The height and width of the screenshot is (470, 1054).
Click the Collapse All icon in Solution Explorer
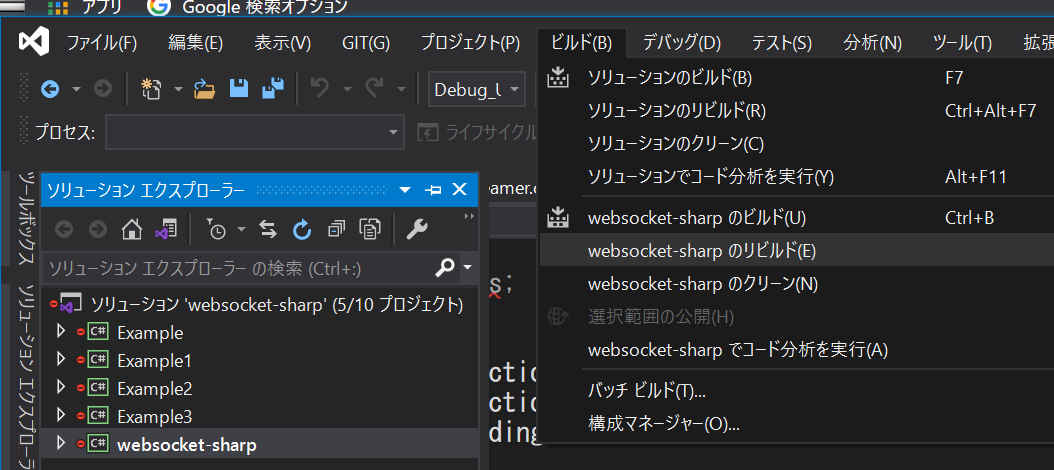pos(336,230)
